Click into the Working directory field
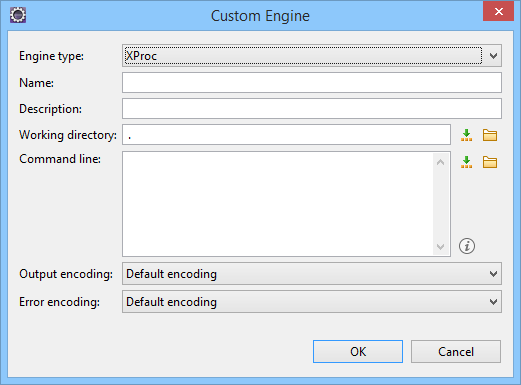 (x=286, y=135)
